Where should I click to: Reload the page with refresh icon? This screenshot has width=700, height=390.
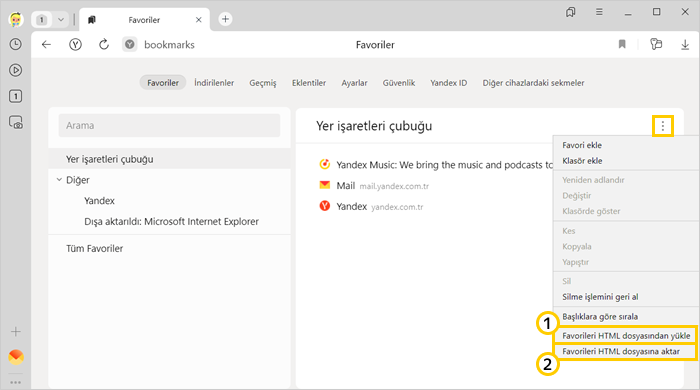click(x=104, y=45)
